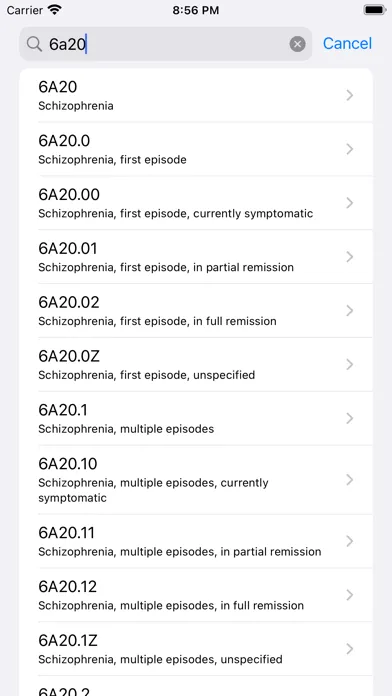Open the chevron for 6A20 Schizophrenia

350,95
